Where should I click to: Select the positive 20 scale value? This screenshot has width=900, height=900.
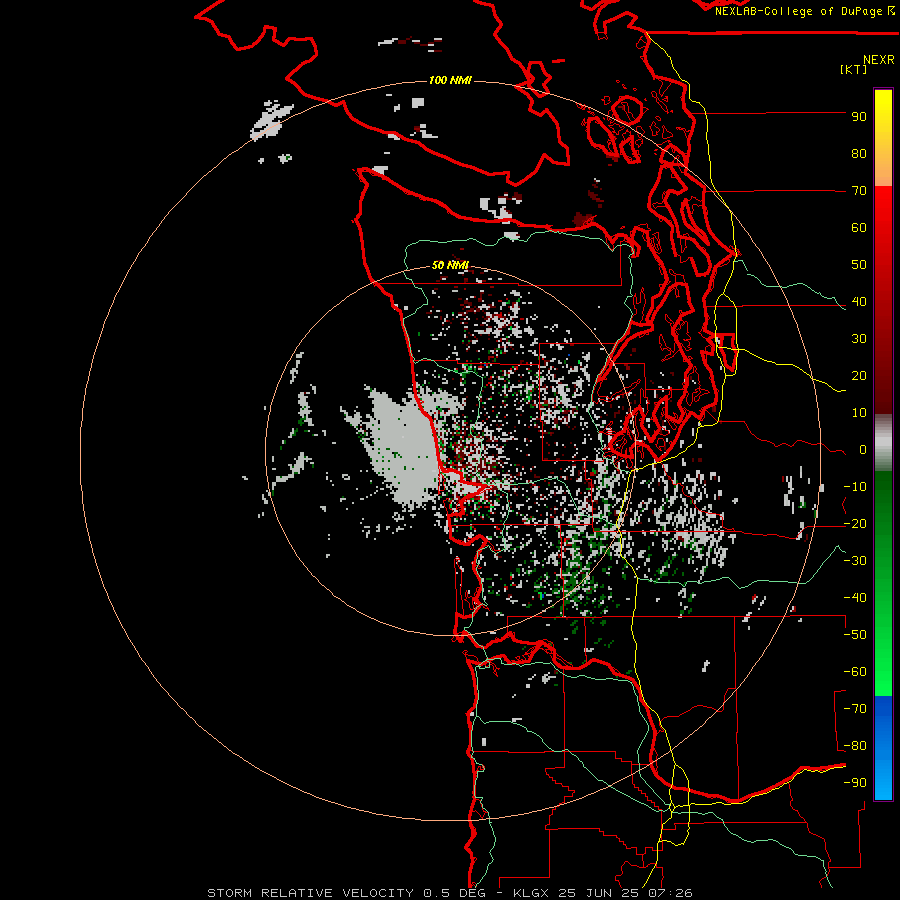tap(859, 376)
